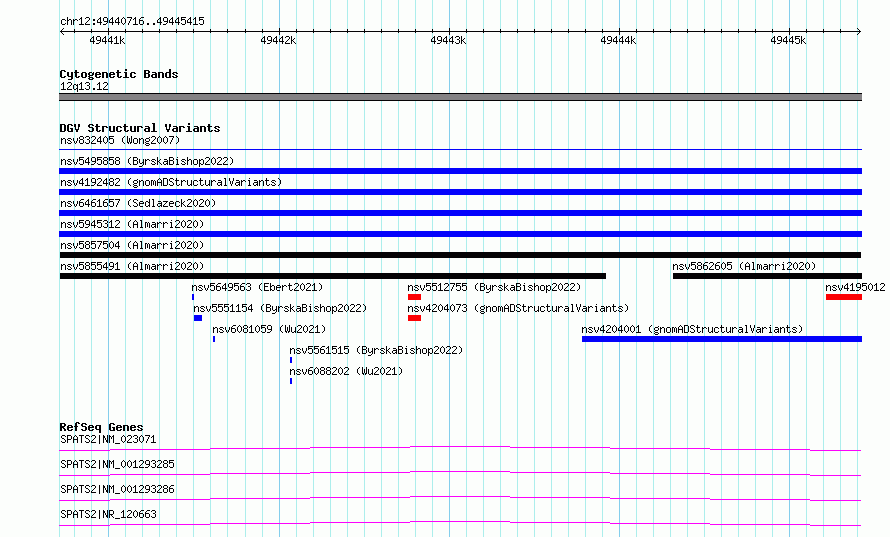Click the RefSeq Genes track title

(101, 427)
